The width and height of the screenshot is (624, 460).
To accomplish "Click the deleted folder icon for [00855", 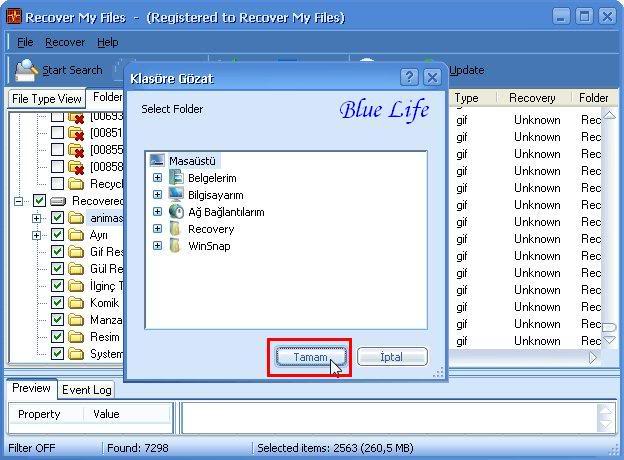I will tap(76, 150).
